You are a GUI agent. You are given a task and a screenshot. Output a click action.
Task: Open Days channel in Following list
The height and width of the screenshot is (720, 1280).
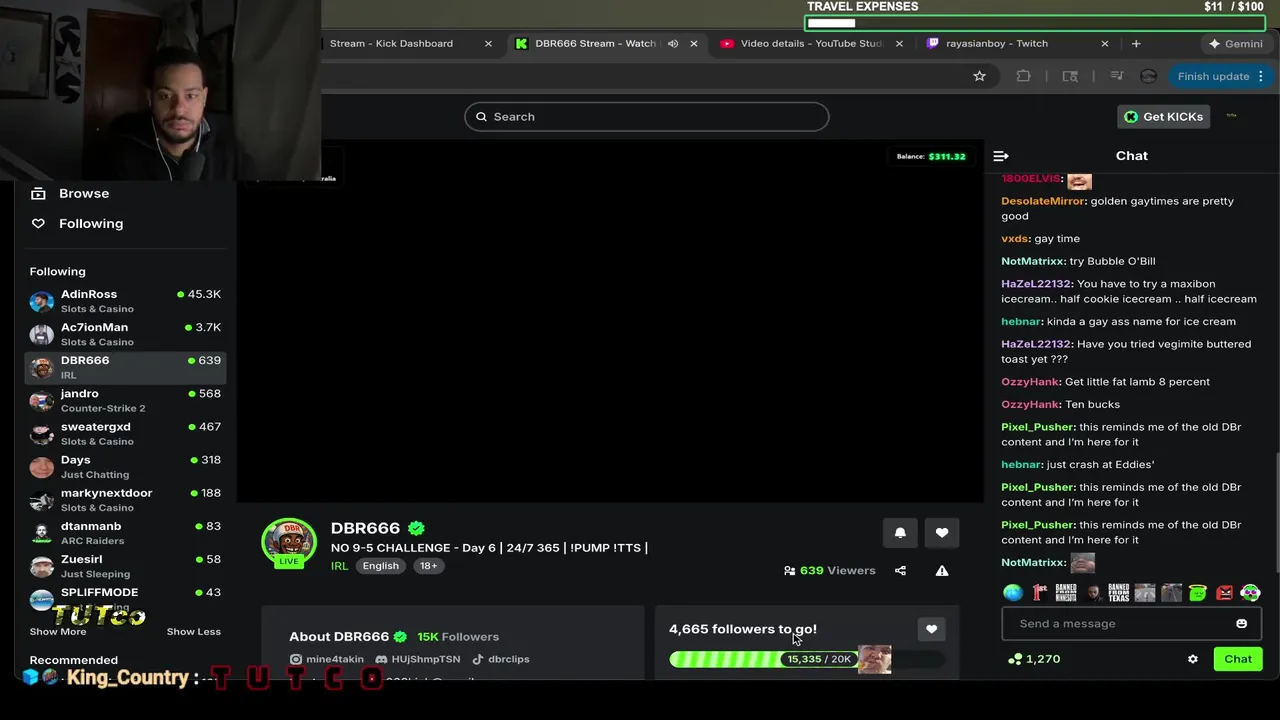pos(125,466)
